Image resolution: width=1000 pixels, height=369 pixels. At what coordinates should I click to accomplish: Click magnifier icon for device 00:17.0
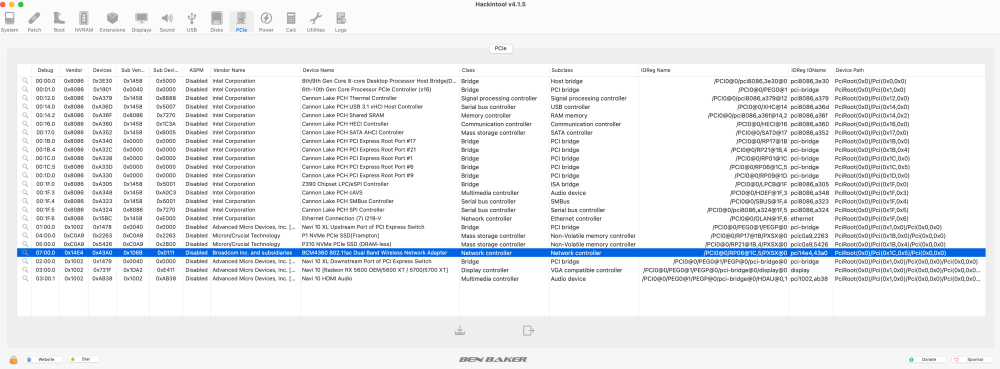point(25,133)
